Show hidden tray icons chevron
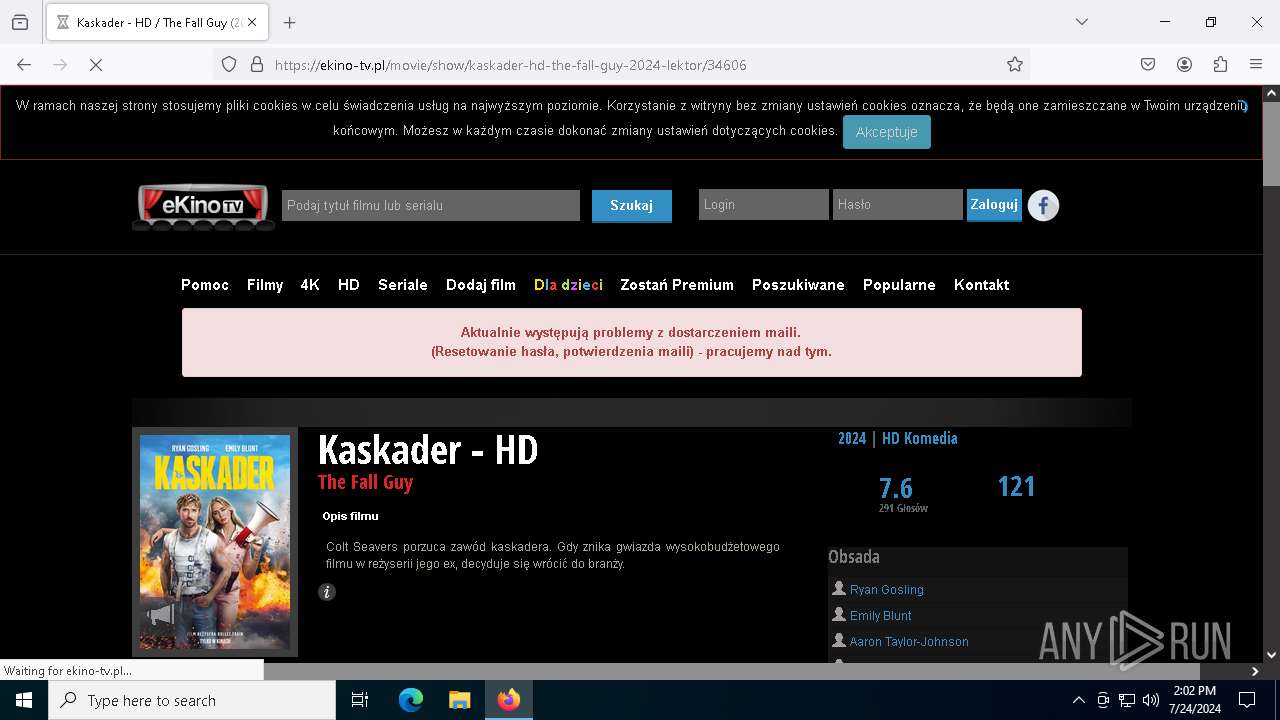This screenshot has height=720, width=1280. click(x=1078, y=700)
